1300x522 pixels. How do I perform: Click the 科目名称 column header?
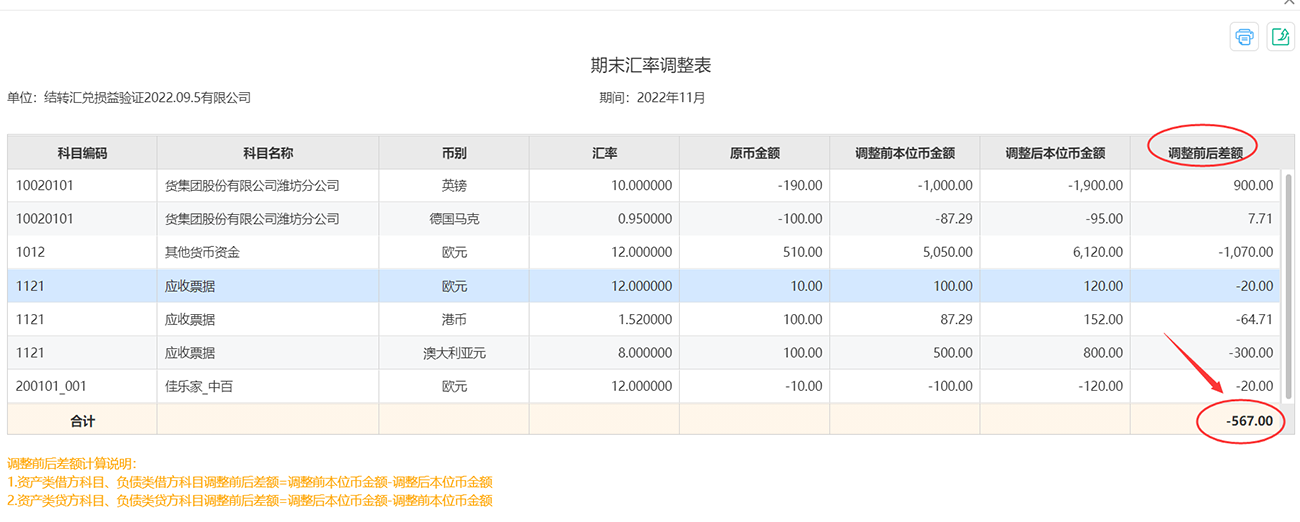pos(268,153)
